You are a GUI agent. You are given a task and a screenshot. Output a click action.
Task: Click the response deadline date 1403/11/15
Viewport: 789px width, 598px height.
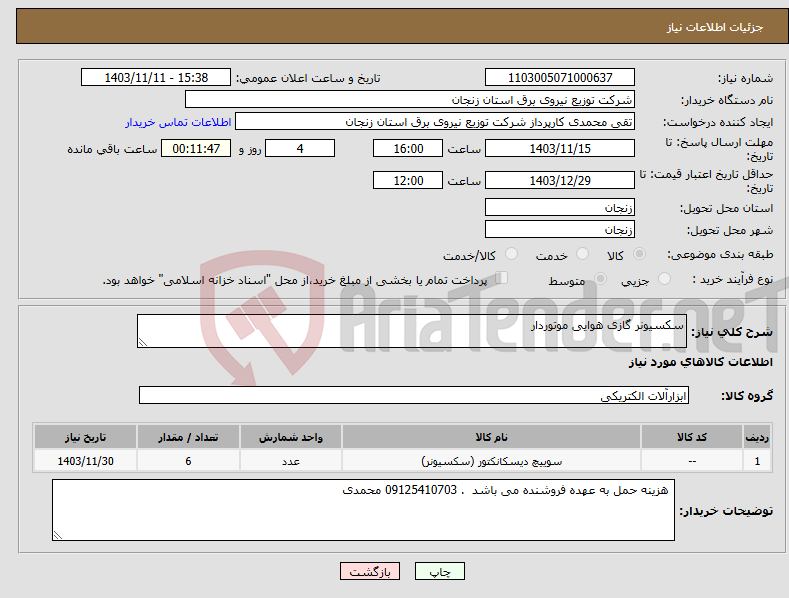point(560,148)
